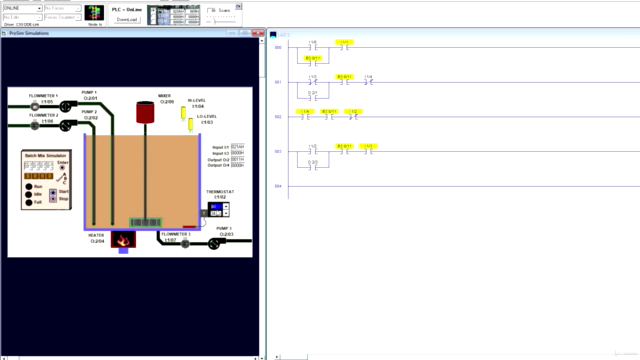640x360 pixels.
Task: Select rung number 001
Action: [278, 82]
